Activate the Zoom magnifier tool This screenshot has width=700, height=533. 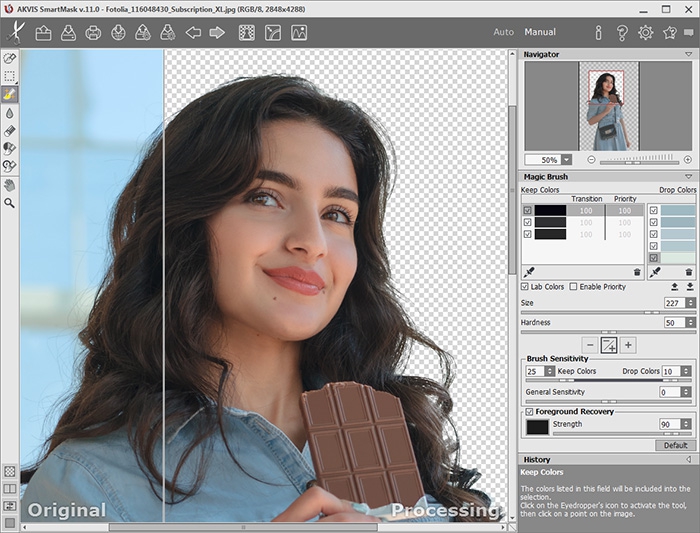pyautogui.click(x=10, y=202)
